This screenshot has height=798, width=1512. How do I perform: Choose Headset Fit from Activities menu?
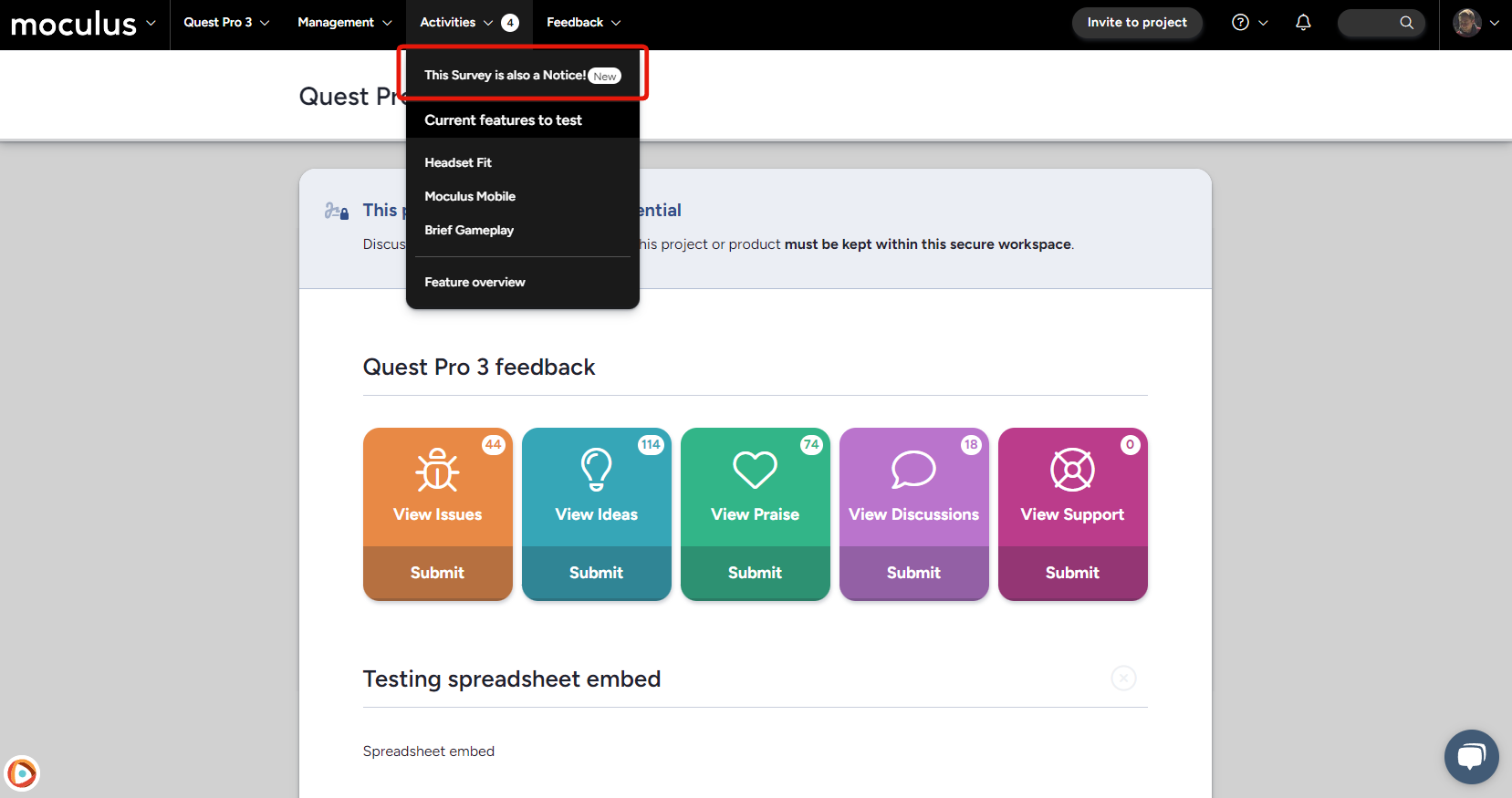coord(458,162)
